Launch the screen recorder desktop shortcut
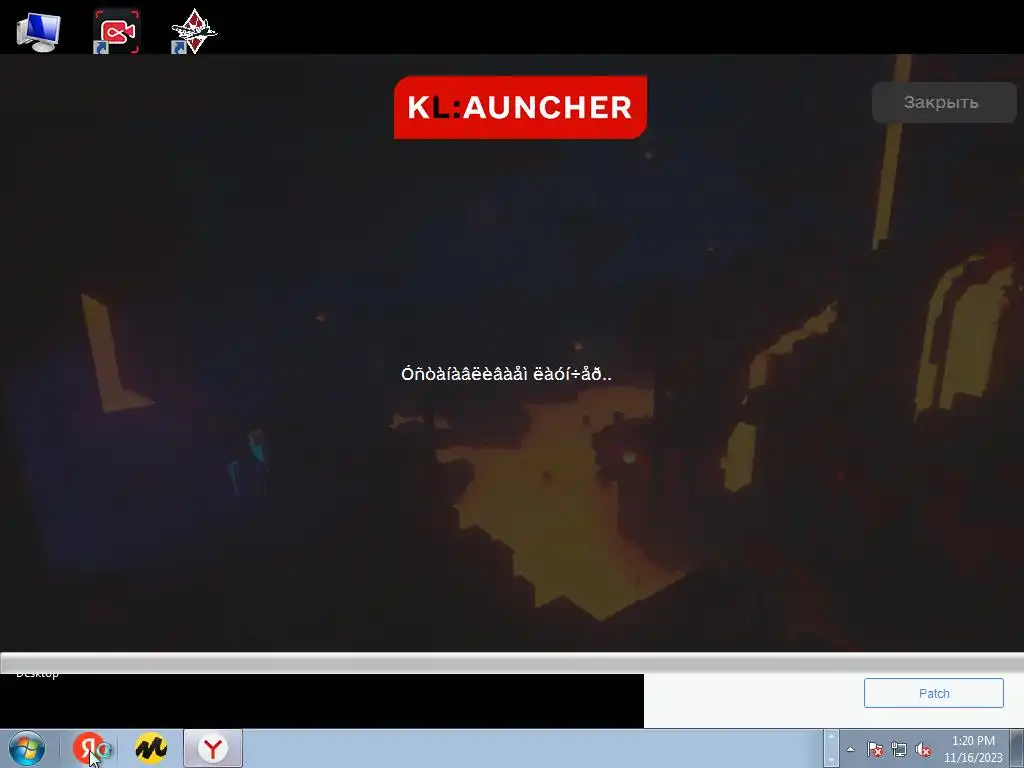This screenshot has width=1024, height=768. (116, 31)
